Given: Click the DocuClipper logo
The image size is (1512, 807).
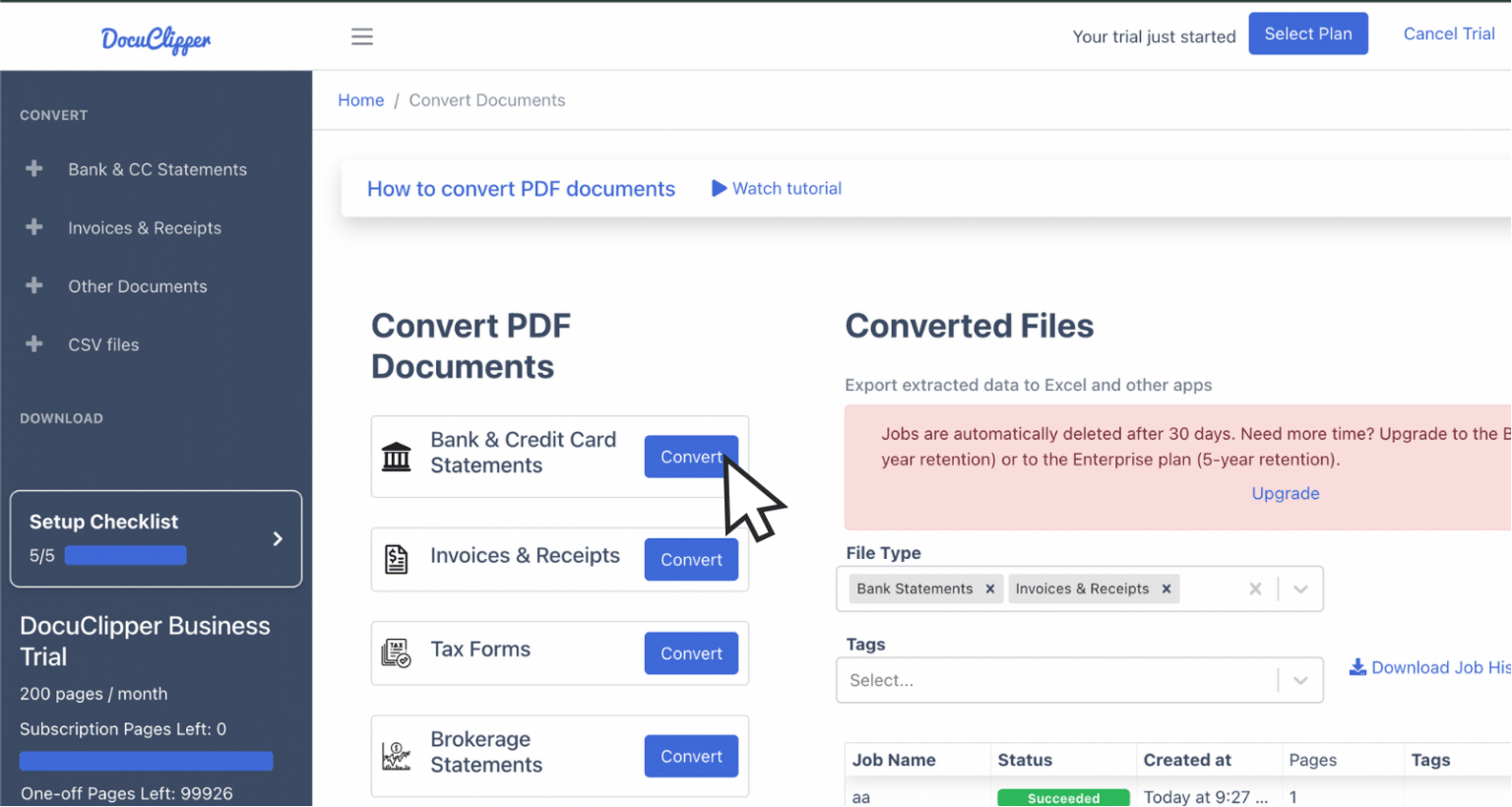Looking at the screenshot, I should point(155,38).
